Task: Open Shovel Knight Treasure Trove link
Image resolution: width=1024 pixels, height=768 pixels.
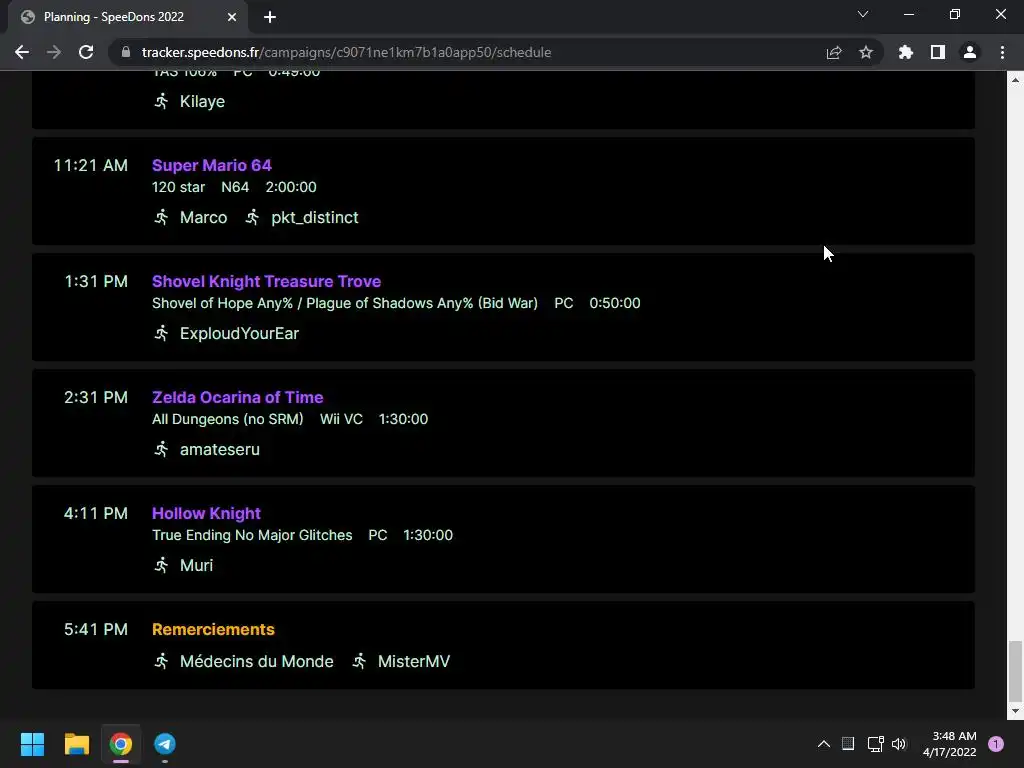Action: [266, 281]
